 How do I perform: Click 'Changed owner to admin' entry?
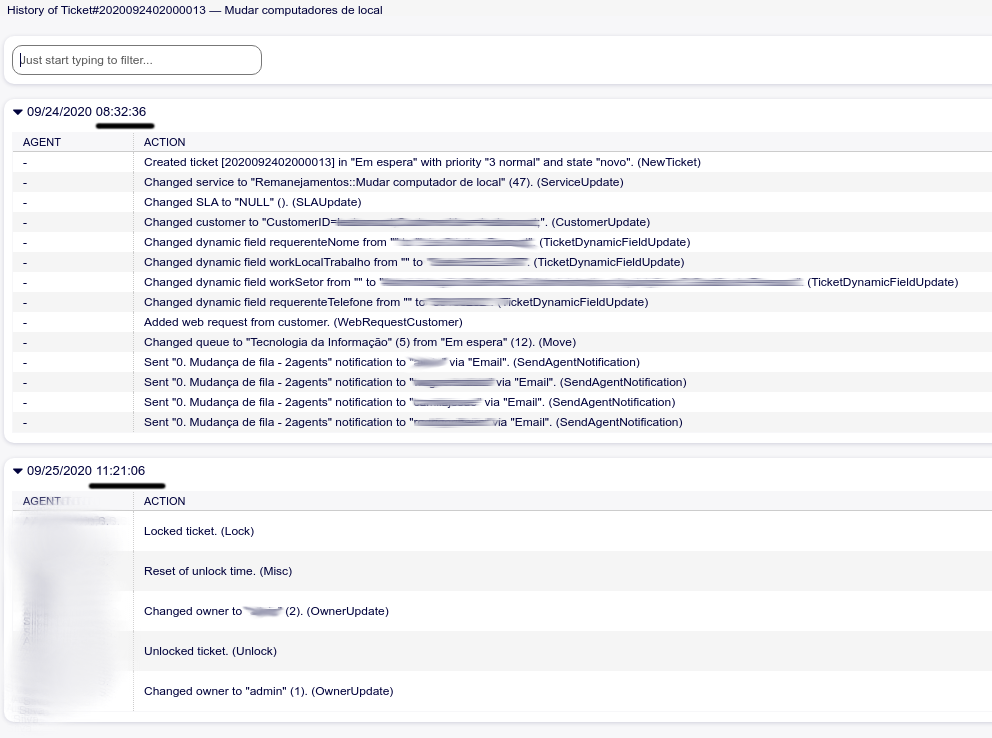(268, 691)
